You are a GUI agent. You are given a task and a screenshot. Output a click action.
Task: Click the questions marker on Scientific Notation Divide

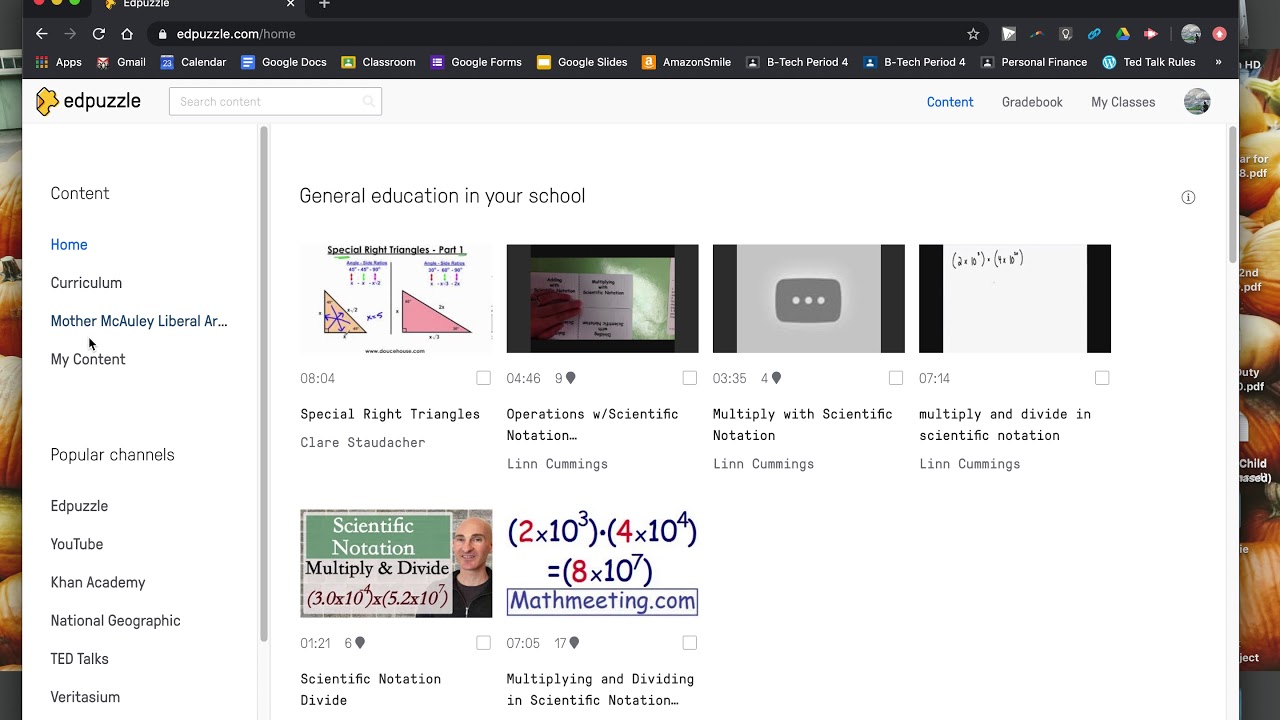[x=359, y=643]
